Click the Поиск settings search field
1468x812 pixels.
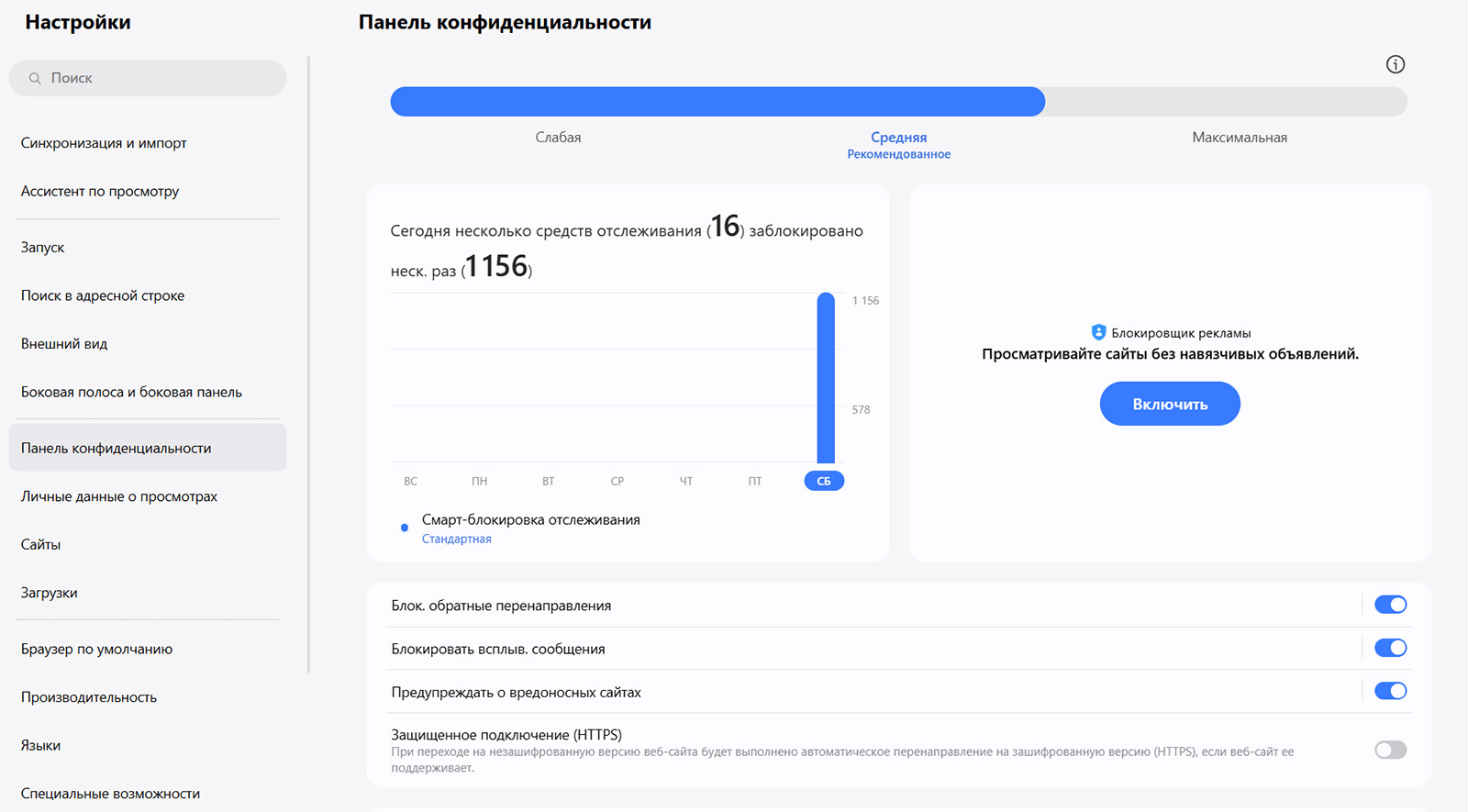click(156, 79)
